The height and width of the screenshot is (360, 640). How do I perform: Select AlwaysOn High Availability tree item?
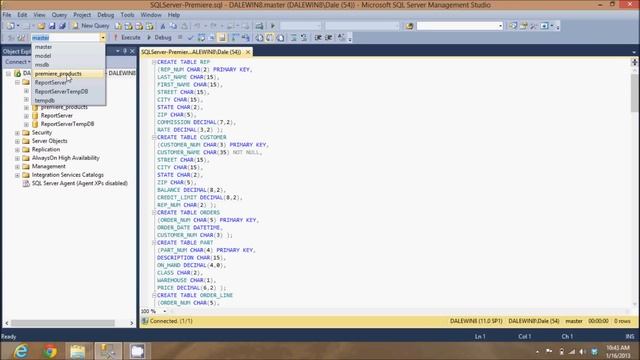(x=66, y=158)
